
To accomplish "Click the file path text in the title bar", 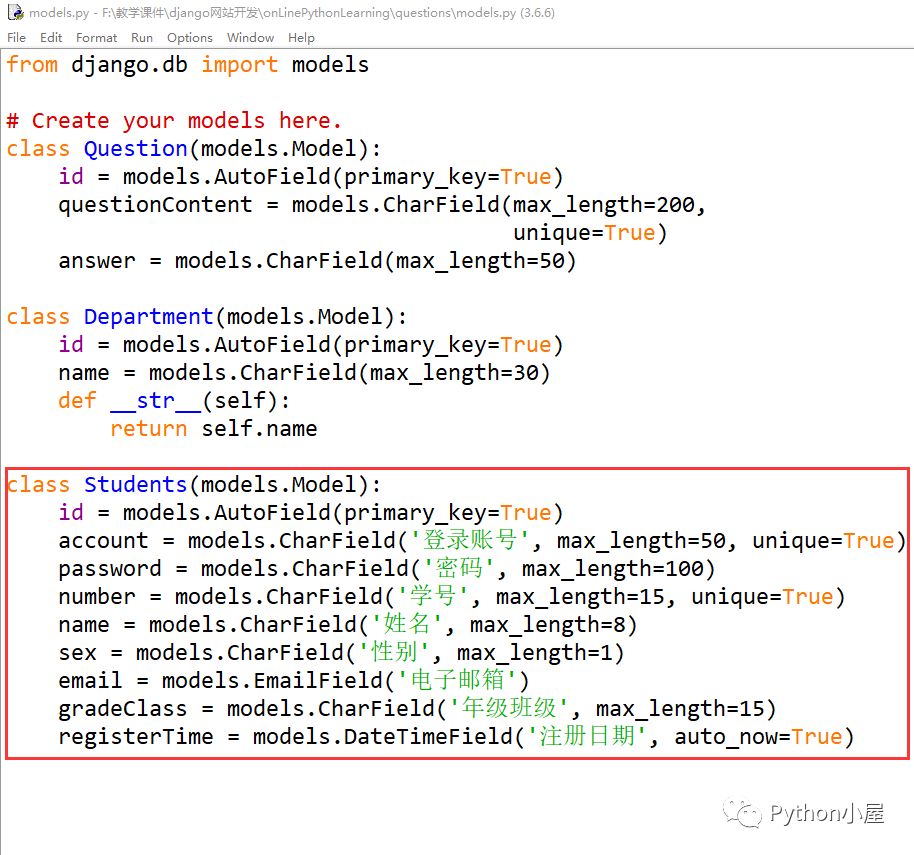I will pos(329,12).
